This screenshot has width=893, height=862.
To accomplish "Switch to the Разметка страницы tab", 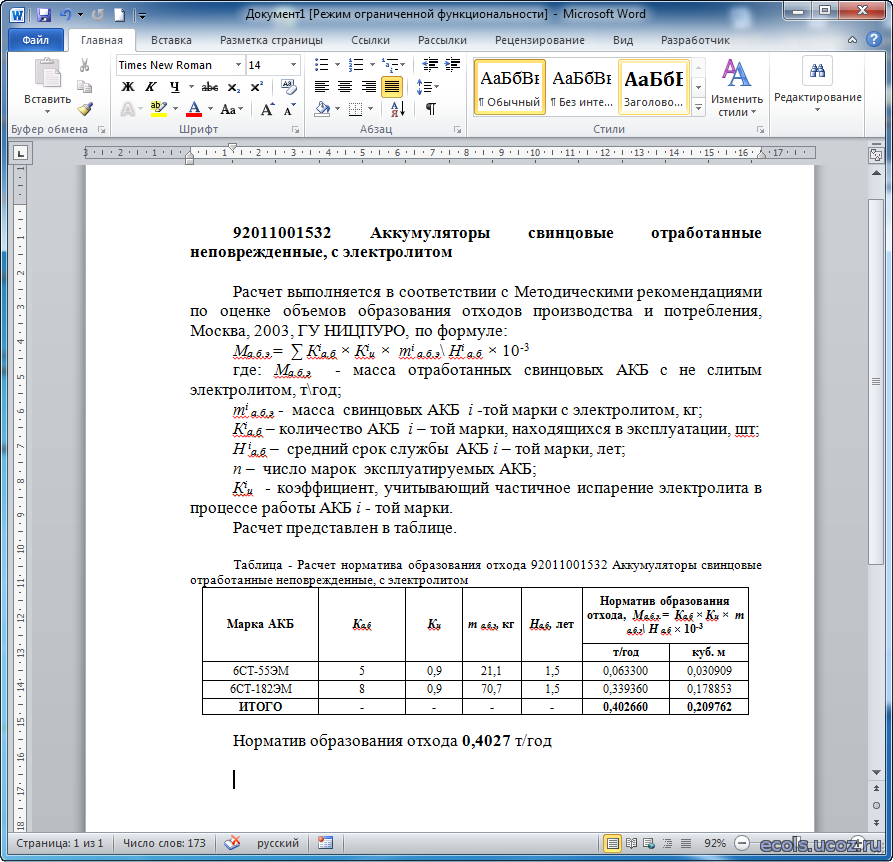I will coord(271,40).
